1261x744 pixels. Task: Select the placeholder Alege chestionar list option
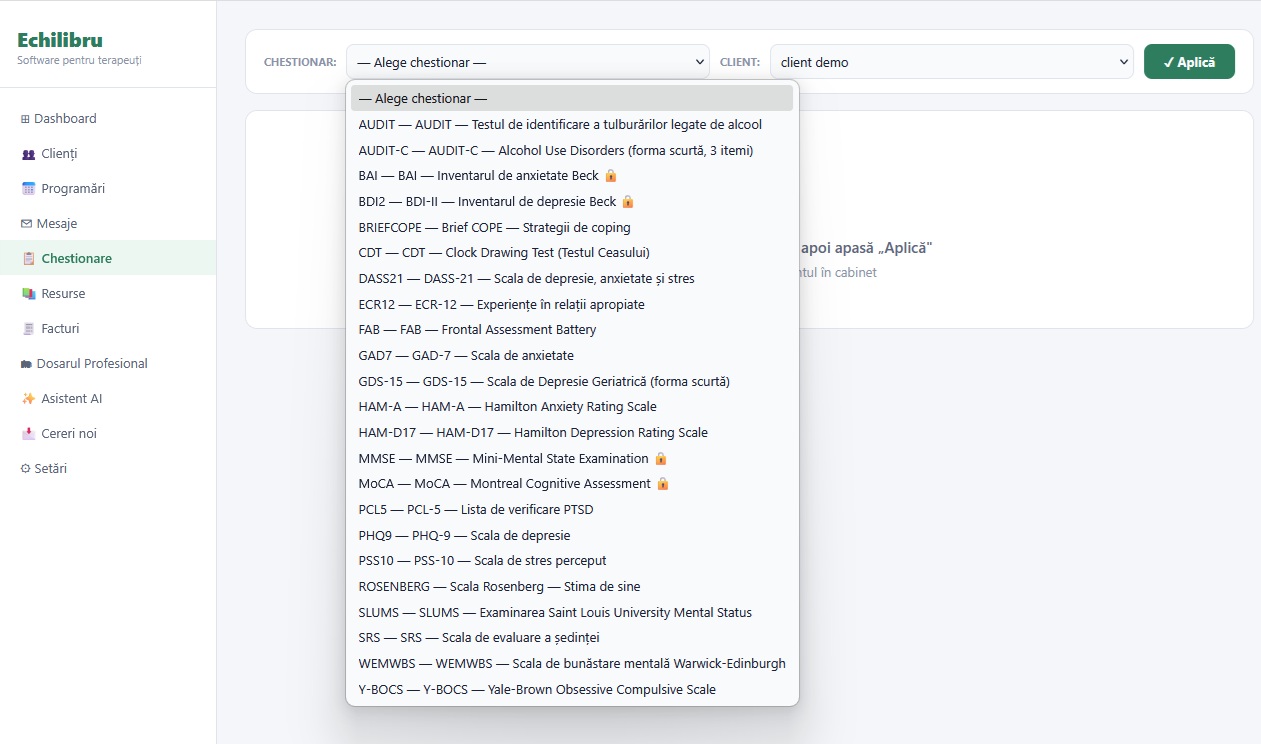click(x=572, y=99)
